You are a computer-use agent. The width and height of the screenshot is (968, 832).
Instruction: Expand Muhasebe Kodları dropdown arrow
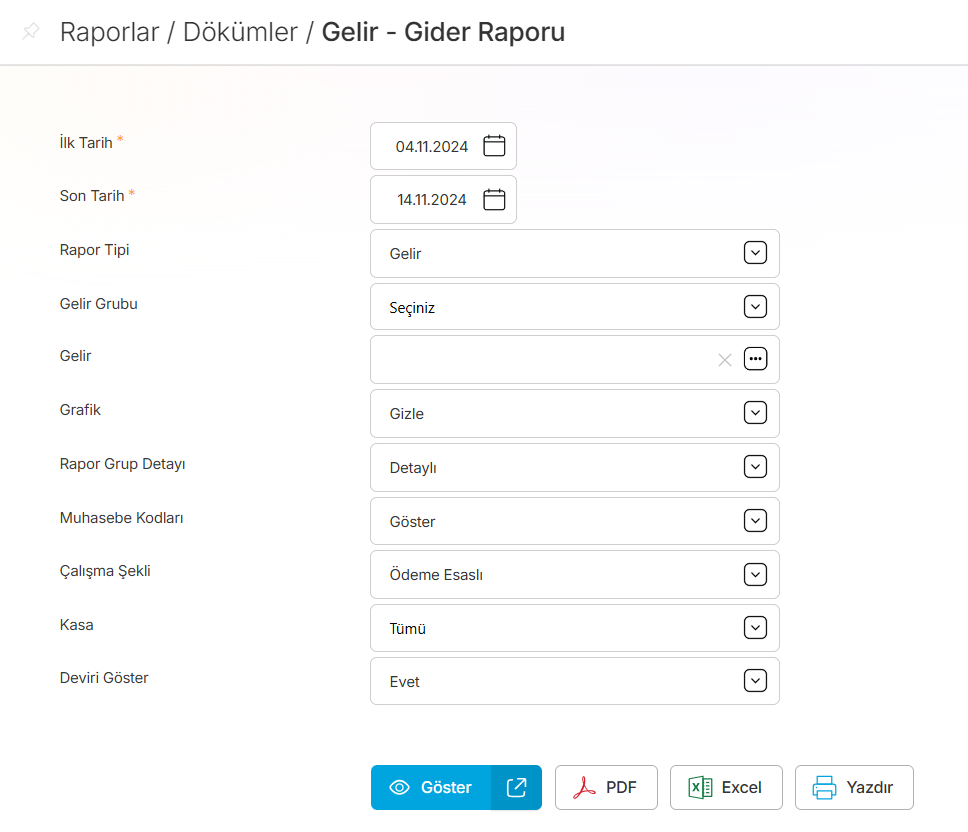pos(756,521)
